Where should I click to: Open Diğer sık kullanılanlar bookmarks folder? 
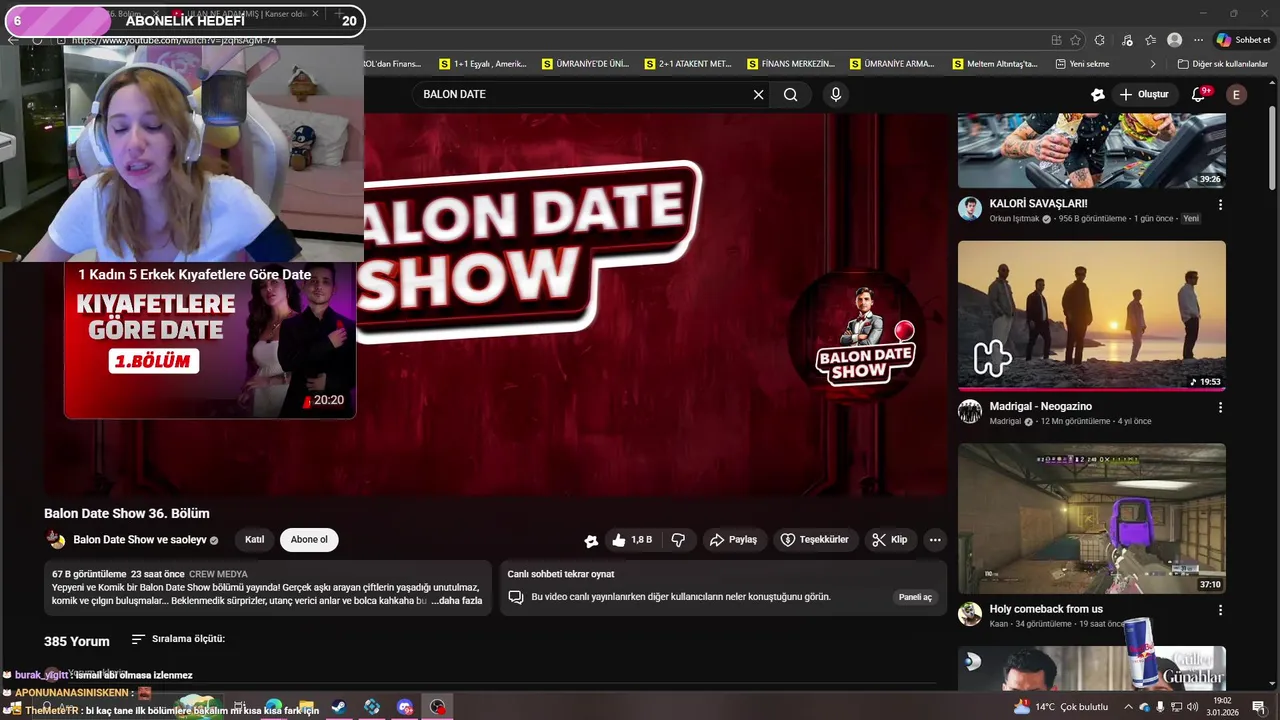pyautogui.click(x=1222, y=64)
